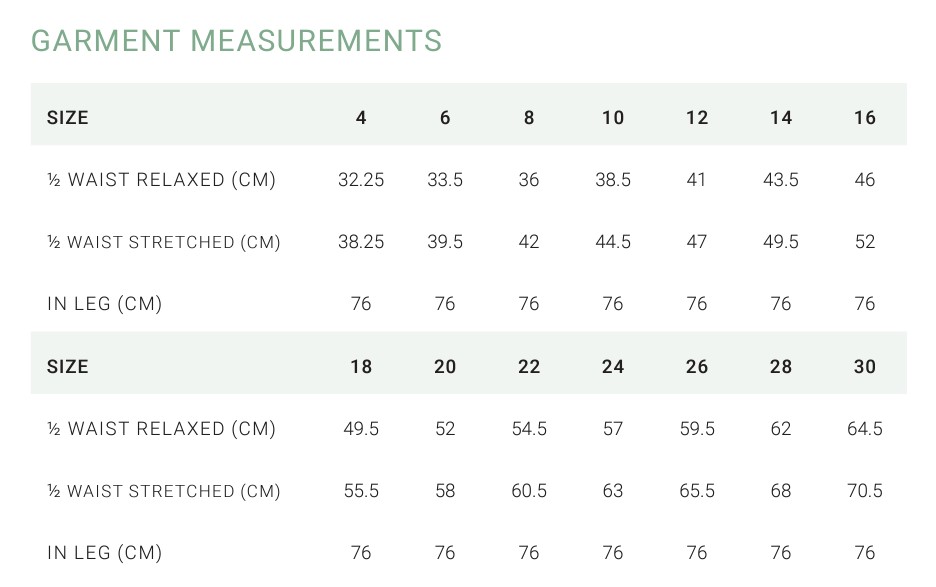Select the size 10 column header
This screenshot has width=936, height=587.
coord(613,118)
